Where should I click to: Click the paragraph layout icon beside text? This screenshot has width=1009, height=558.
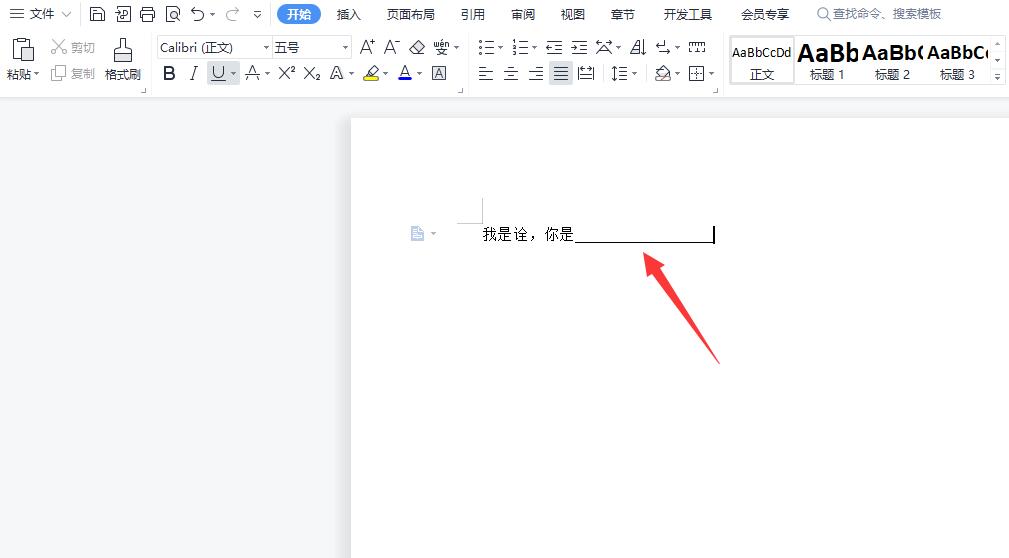(417, 233)
